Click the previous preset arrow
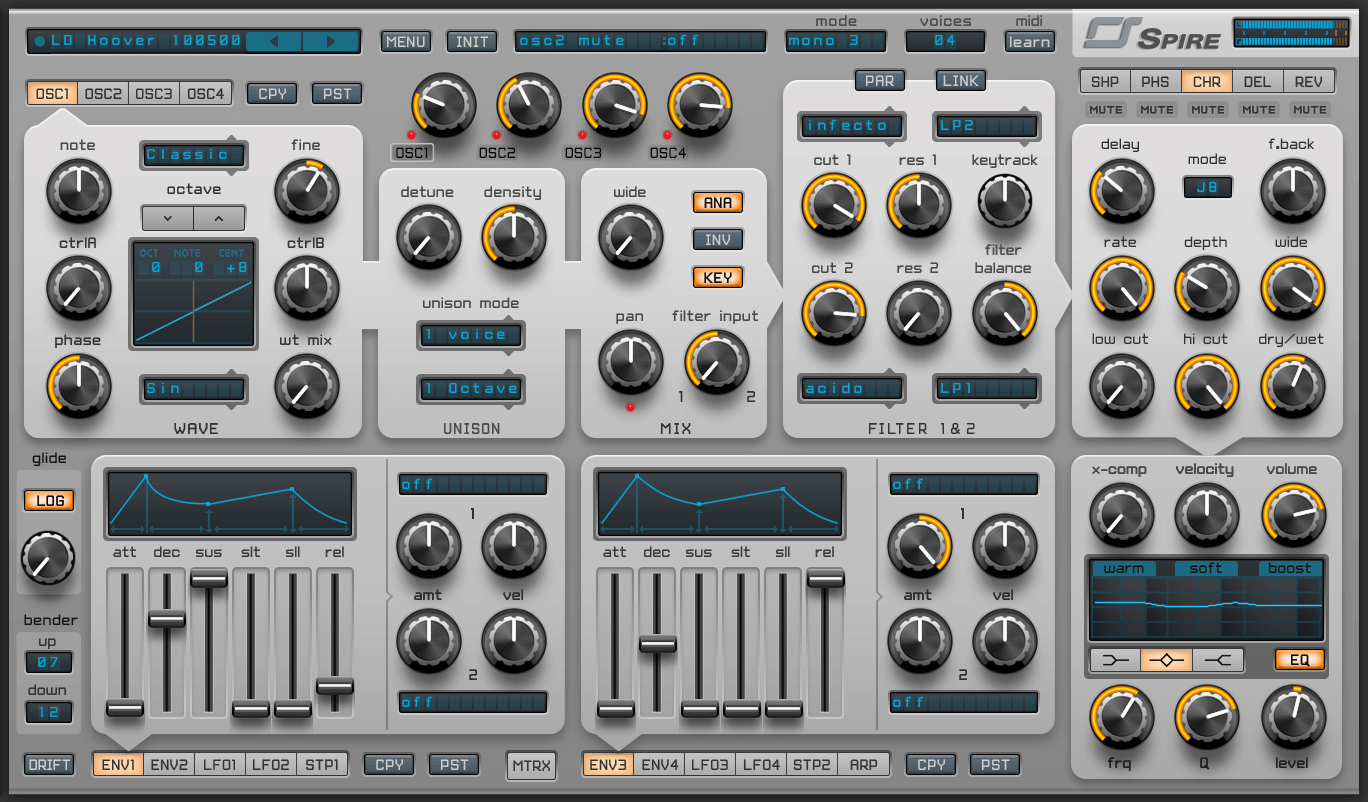The height and width of the screenshot is (802, 1368). tap(273, 41)
